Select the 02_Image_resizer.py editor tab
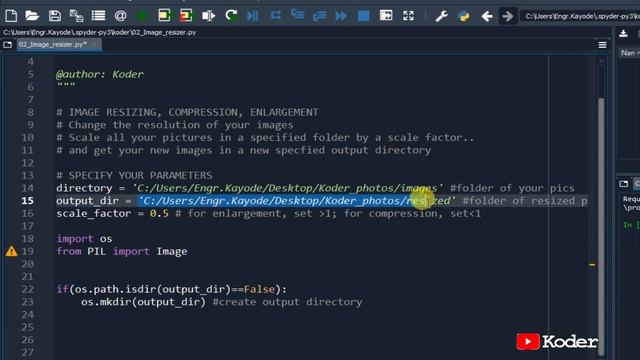The height and width of the screenshot is (360, 640). click(x=59, y=44)
